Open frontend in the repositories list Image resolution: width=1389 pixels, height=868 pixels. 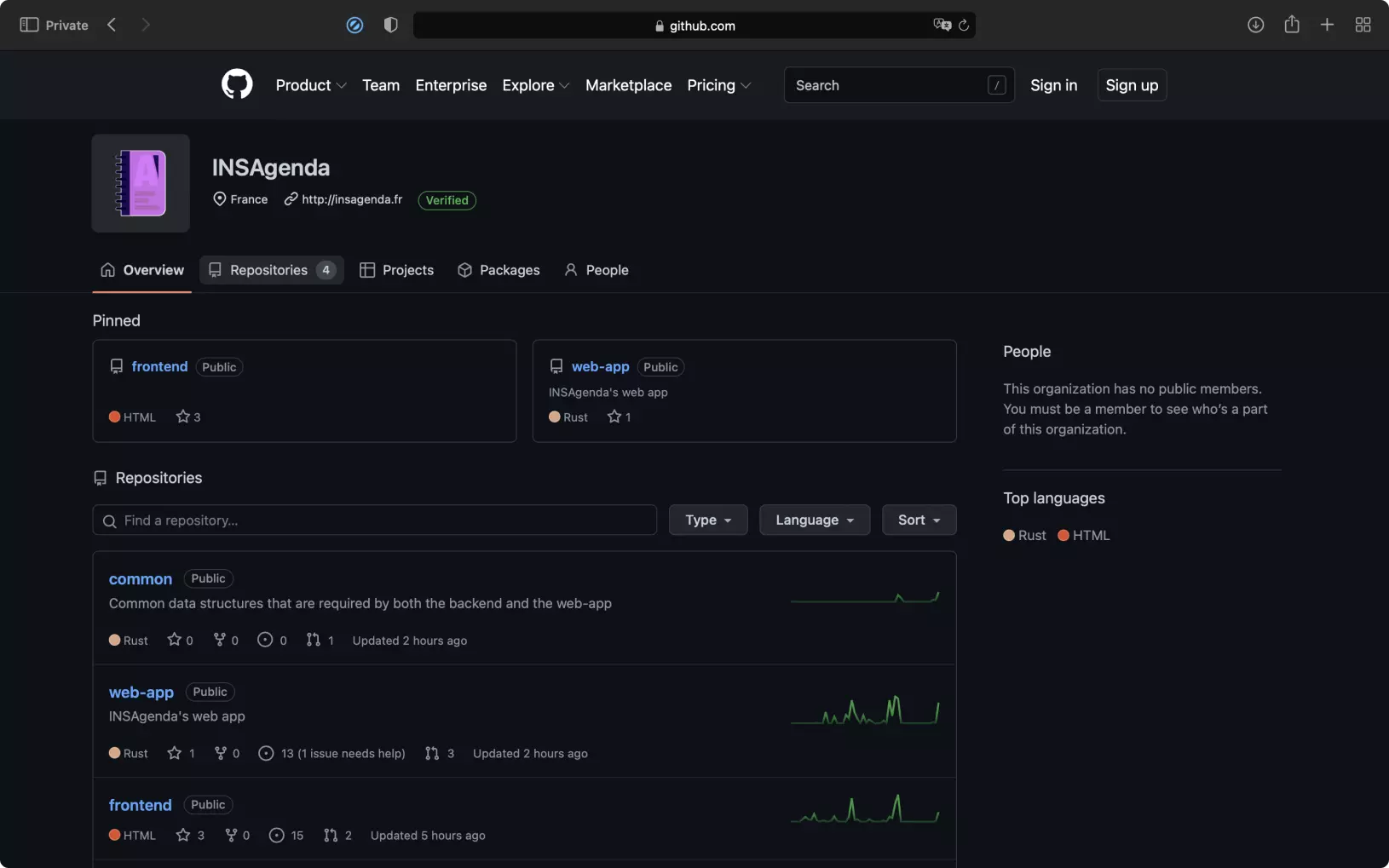click(x=141, y=805)
